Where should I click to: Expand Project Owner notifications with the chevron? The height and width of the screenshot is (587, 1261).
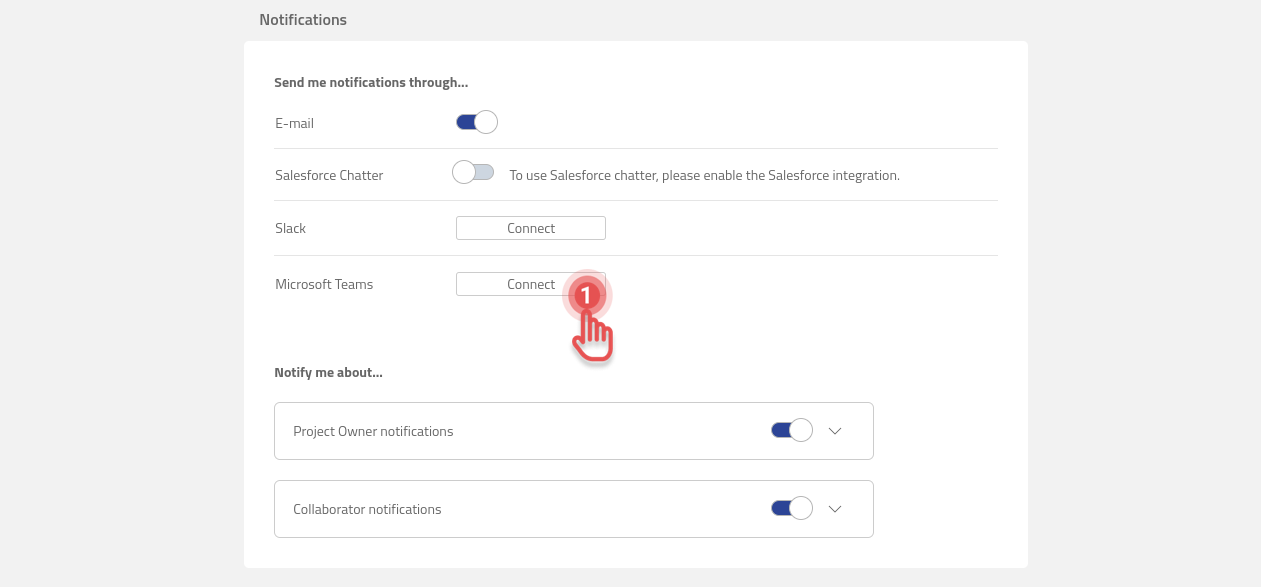point(835,430)
